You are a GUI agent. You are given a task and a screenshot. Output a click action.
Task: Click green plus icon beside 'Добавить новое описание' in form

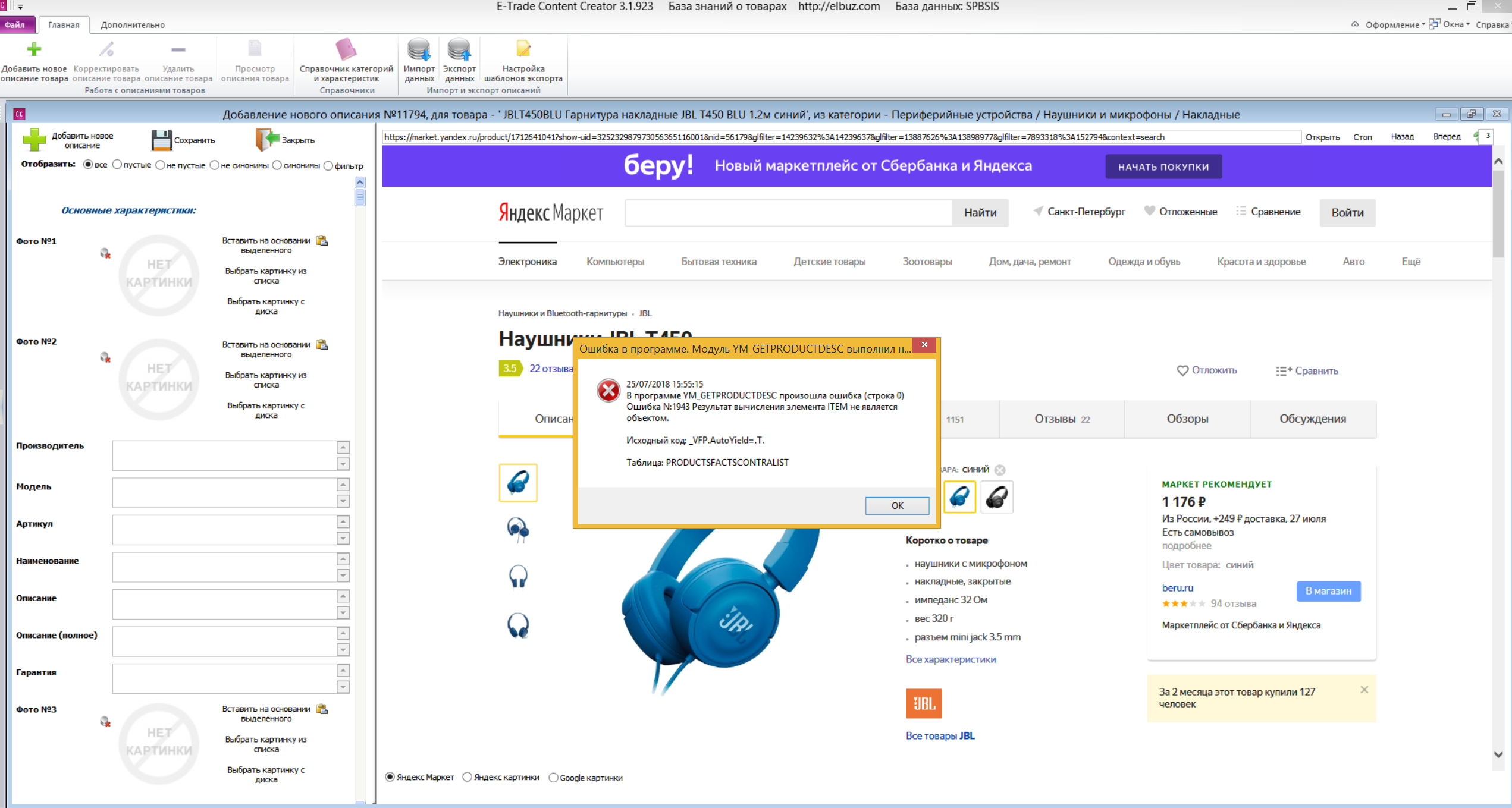pos(34,140)
